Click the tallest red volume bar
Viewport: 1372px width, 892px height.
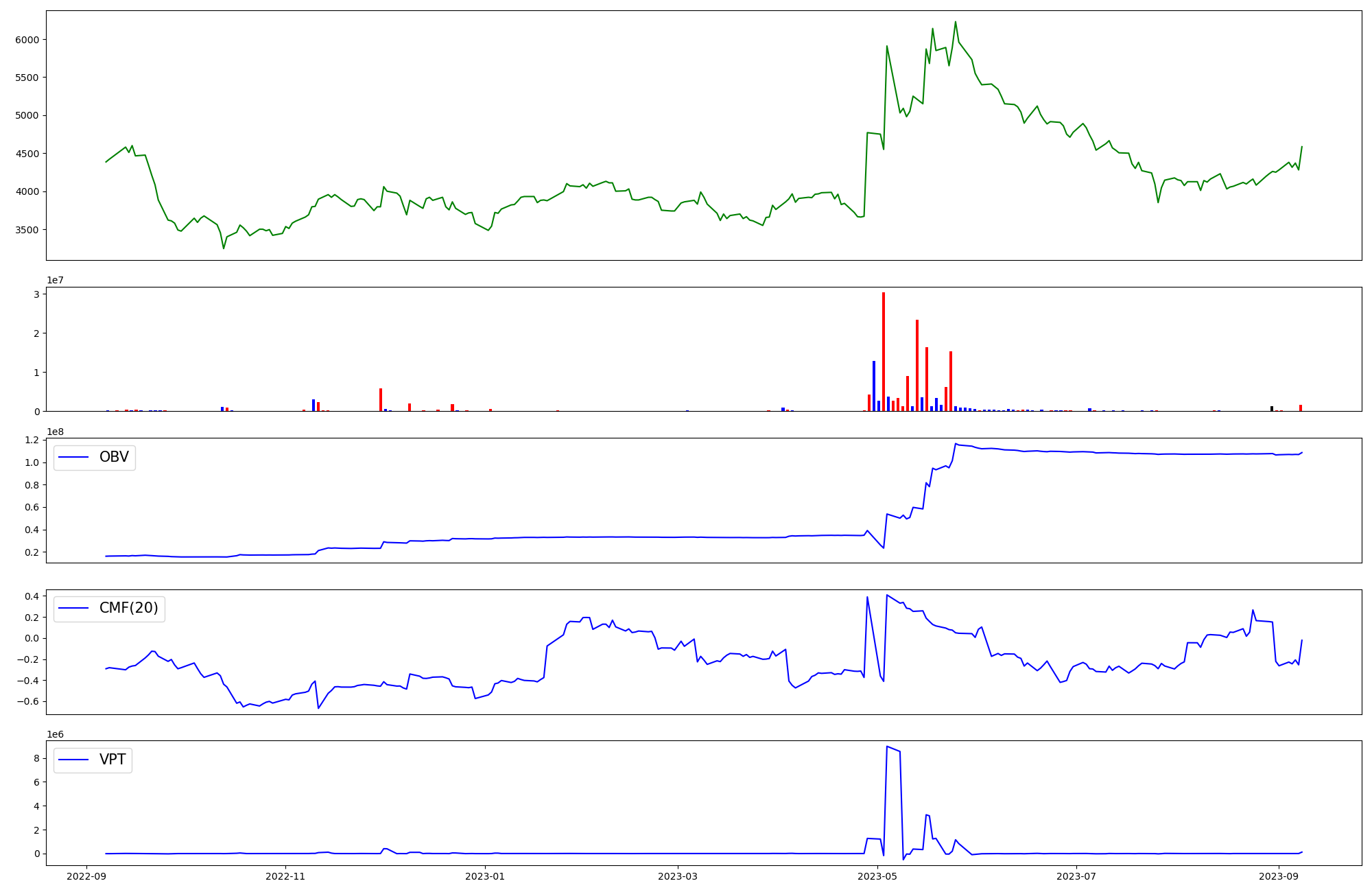coord(884,350)
